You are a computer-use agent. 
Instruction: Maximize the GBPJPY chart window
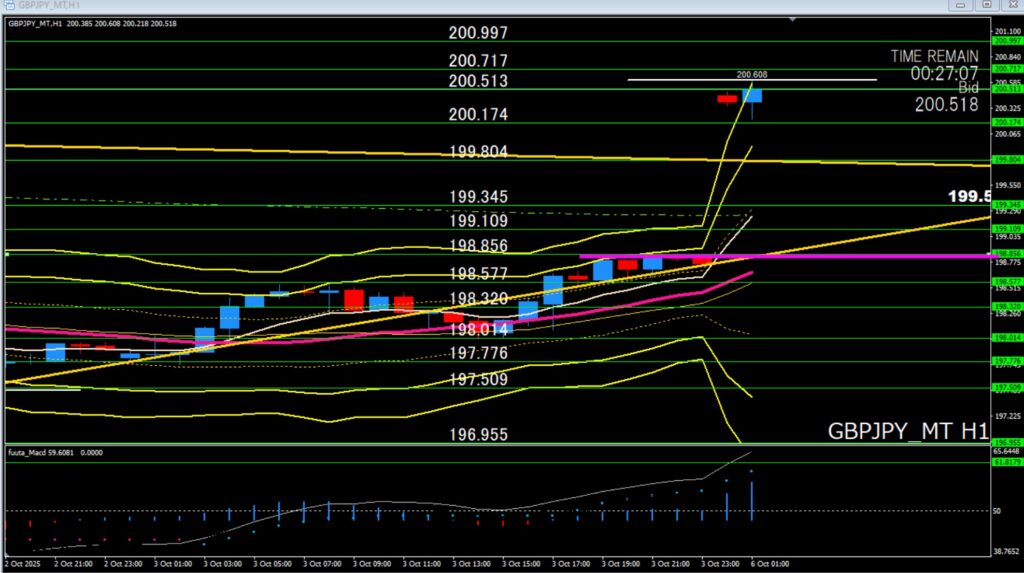coord(988,5)
